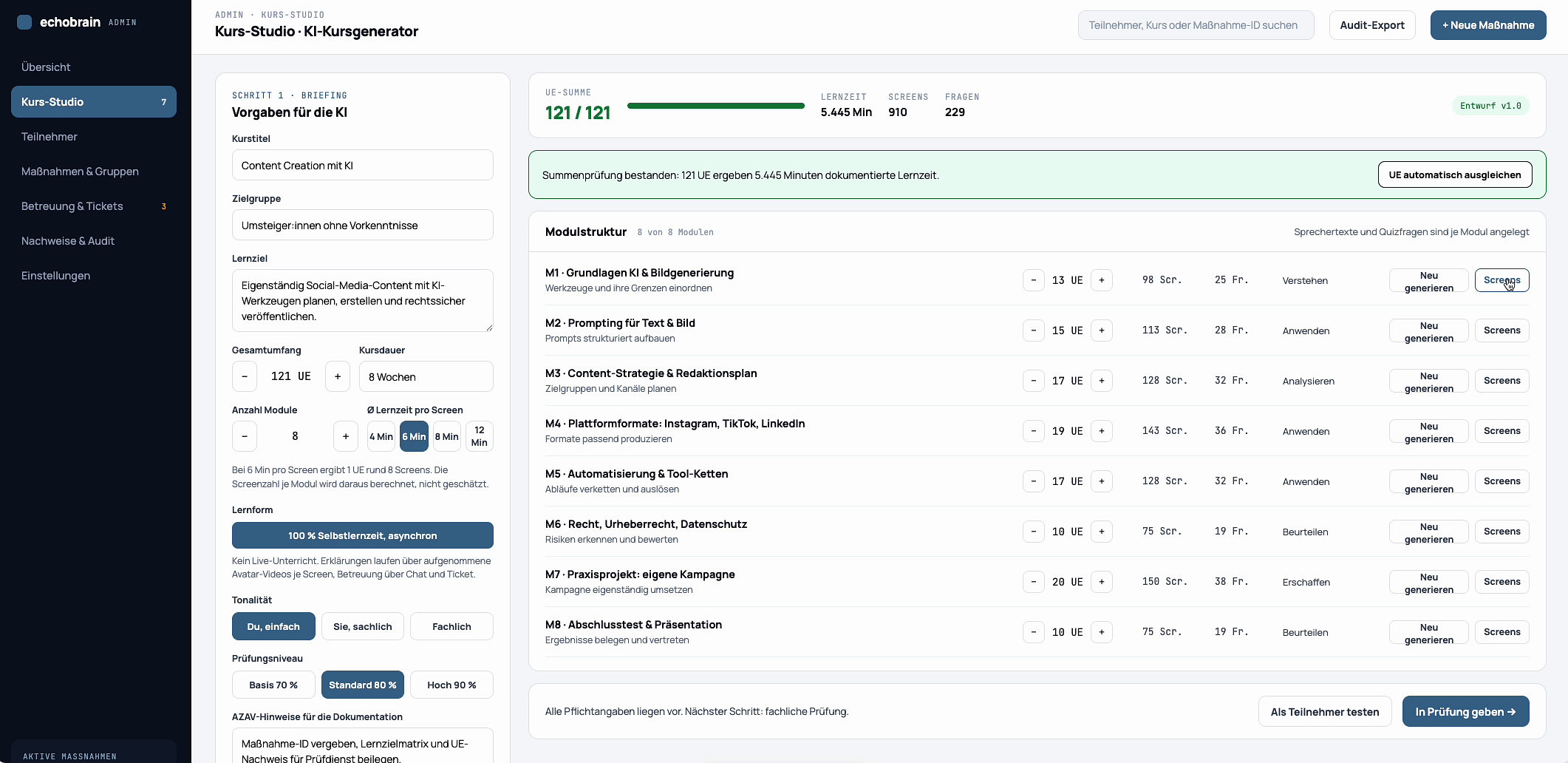Image resolution: width=1568 pixels, height=763 pixels.
Task: Decrease UE for M7 Praxisprojekt
Action: click(x=1034, y=582)
